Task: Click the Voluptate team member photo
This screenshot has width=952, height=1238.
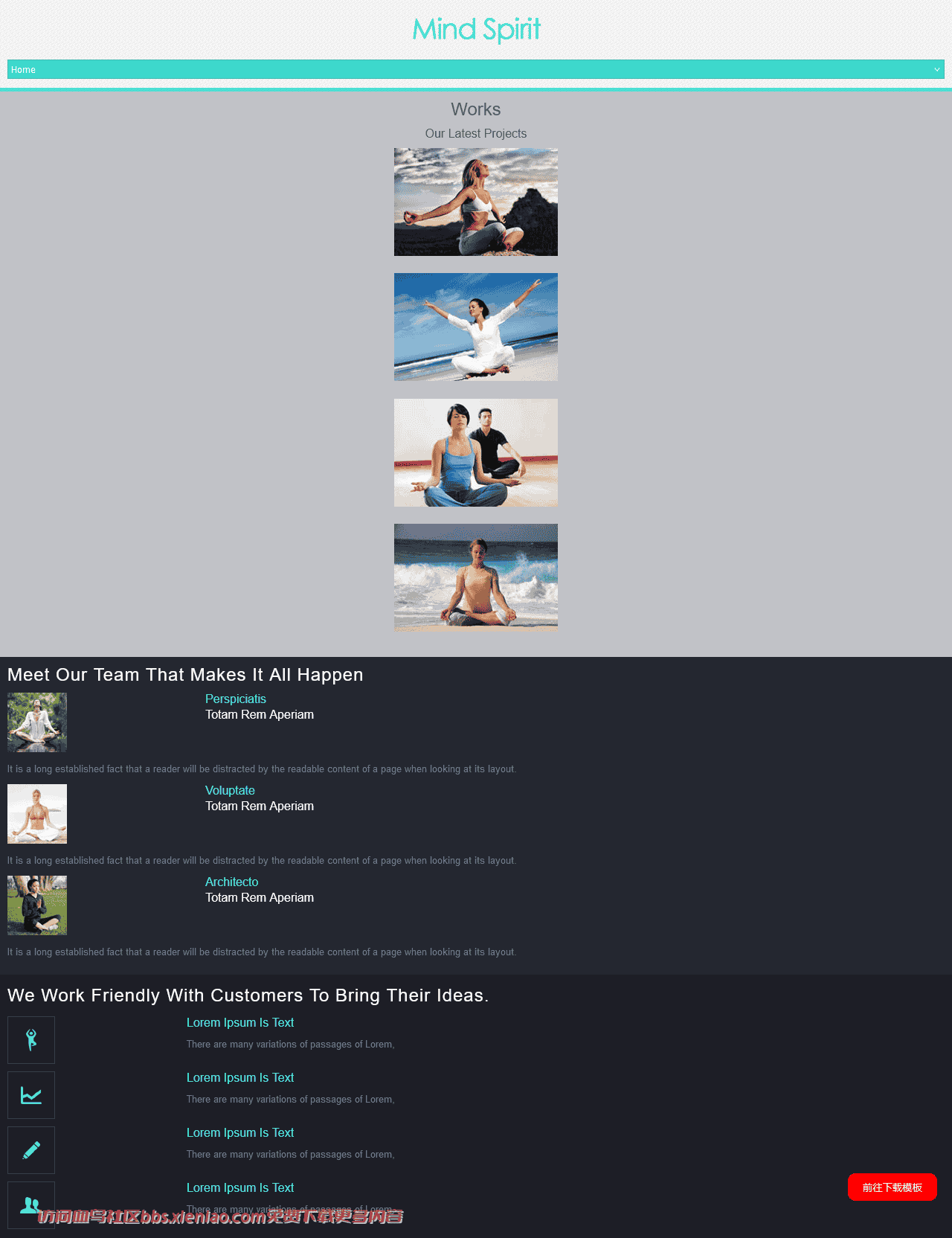Action: pyautogui.click(x=37, y=814)
